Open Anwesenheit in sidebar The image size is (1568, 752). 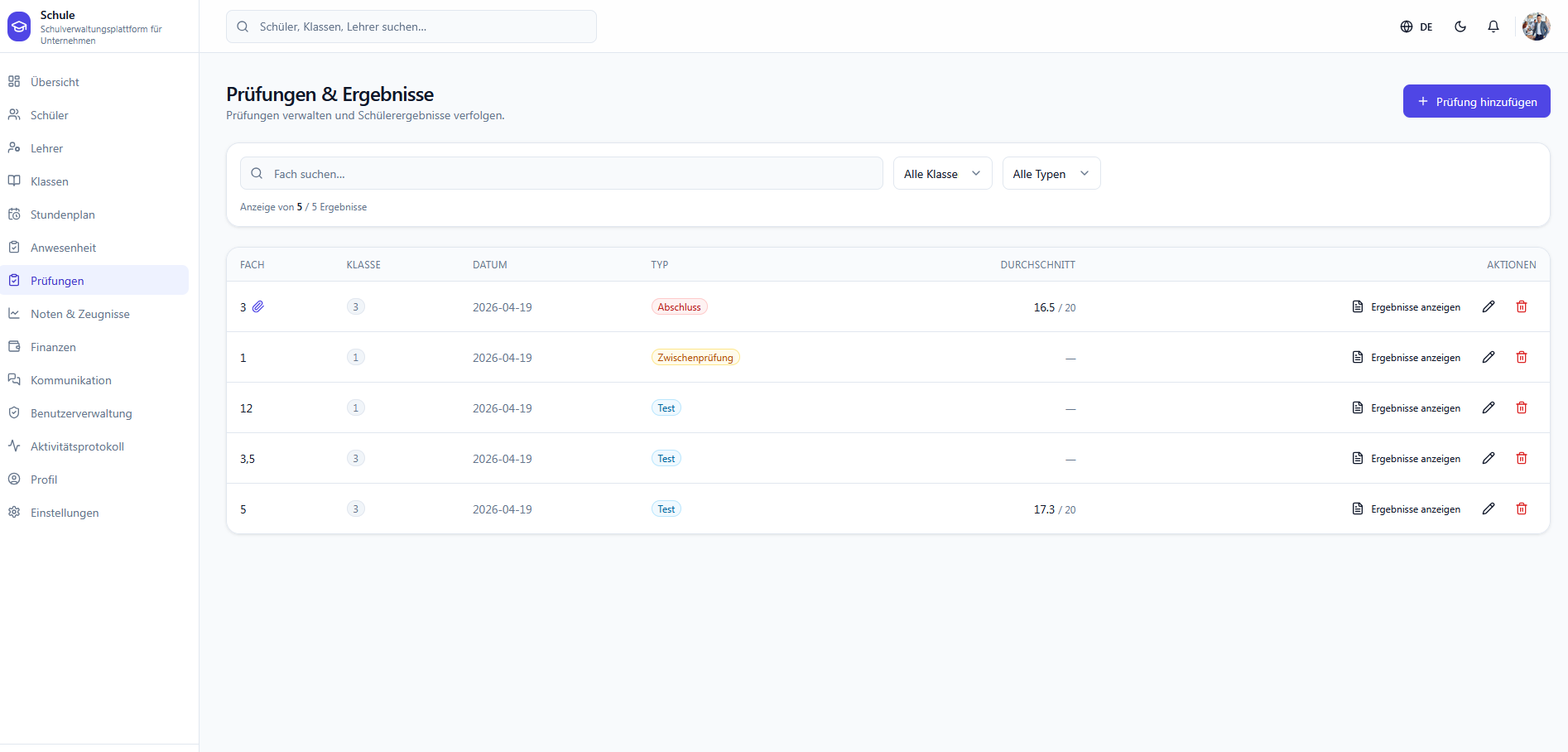[94, 248]
